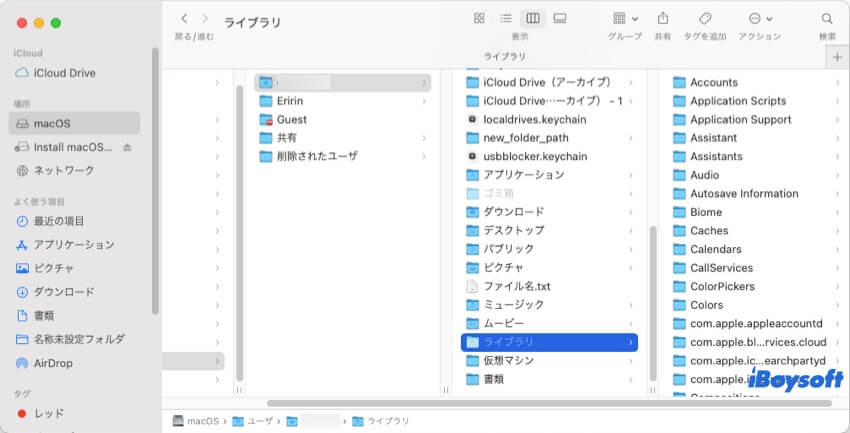The image size is (850, 433).
Task: Switch to gallery view in toolbar
Action: [x=560, y=18]
